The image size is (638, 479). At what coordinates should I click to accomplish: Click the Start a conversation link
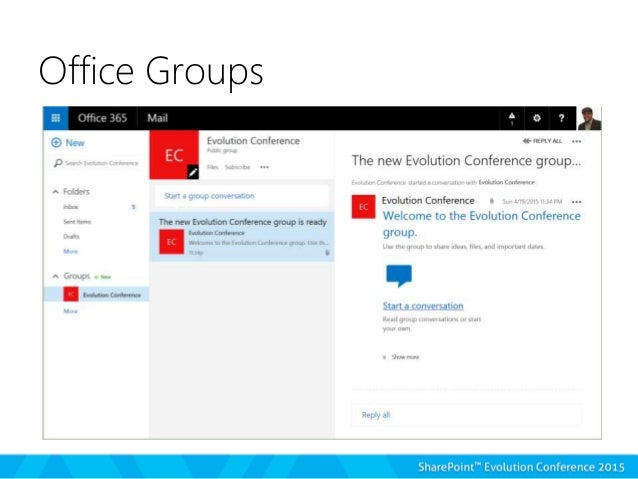(423, 306)
